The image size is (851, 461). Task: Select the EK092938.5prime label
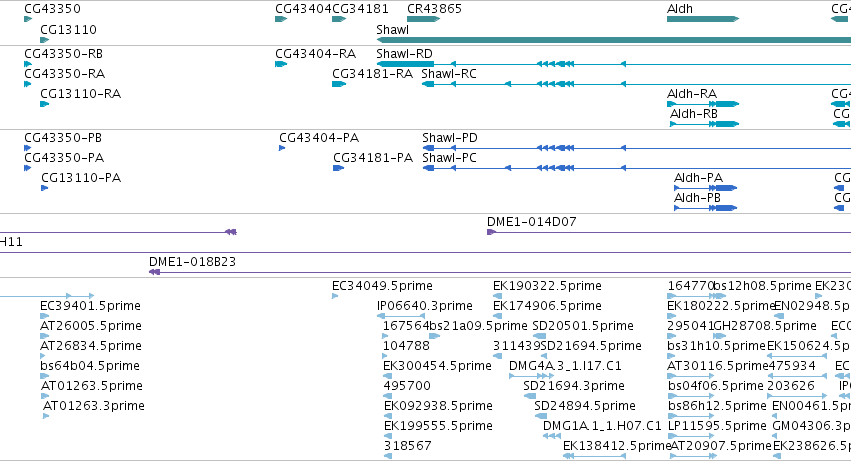click(x=438, y=407)
